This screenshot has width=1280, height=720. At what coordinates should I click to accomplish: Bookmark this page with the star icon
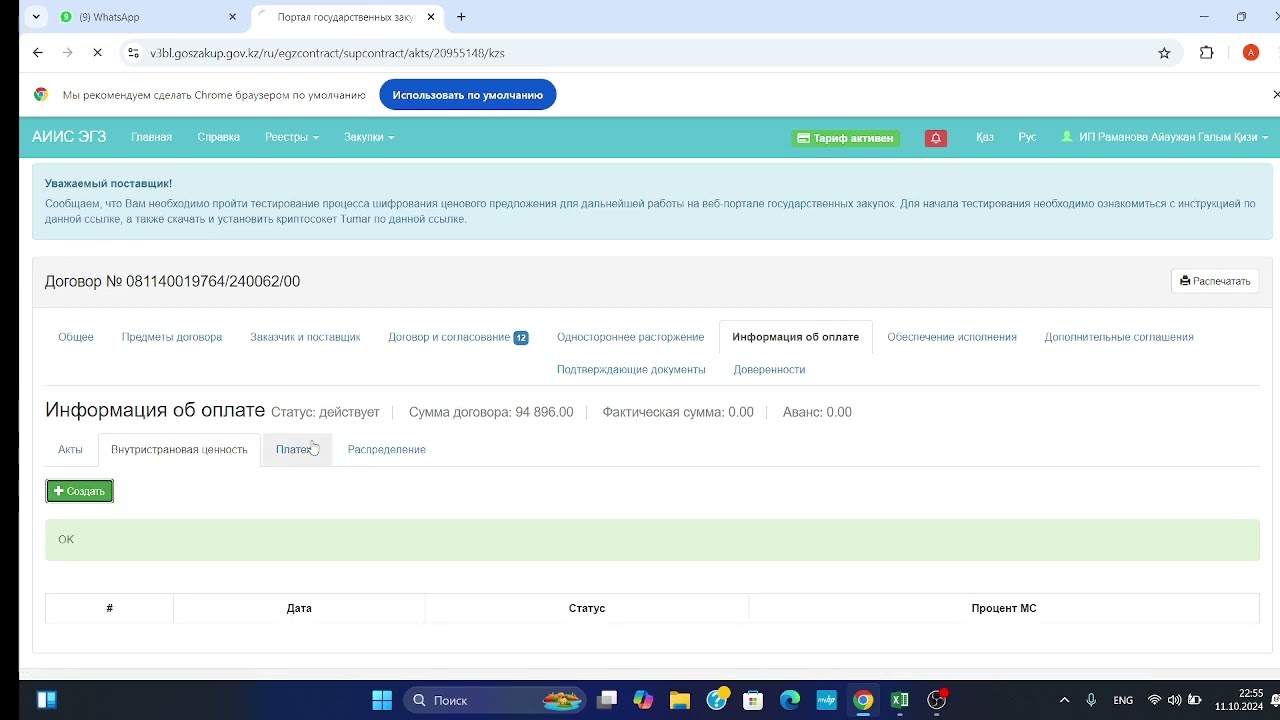click(1164, 53)
